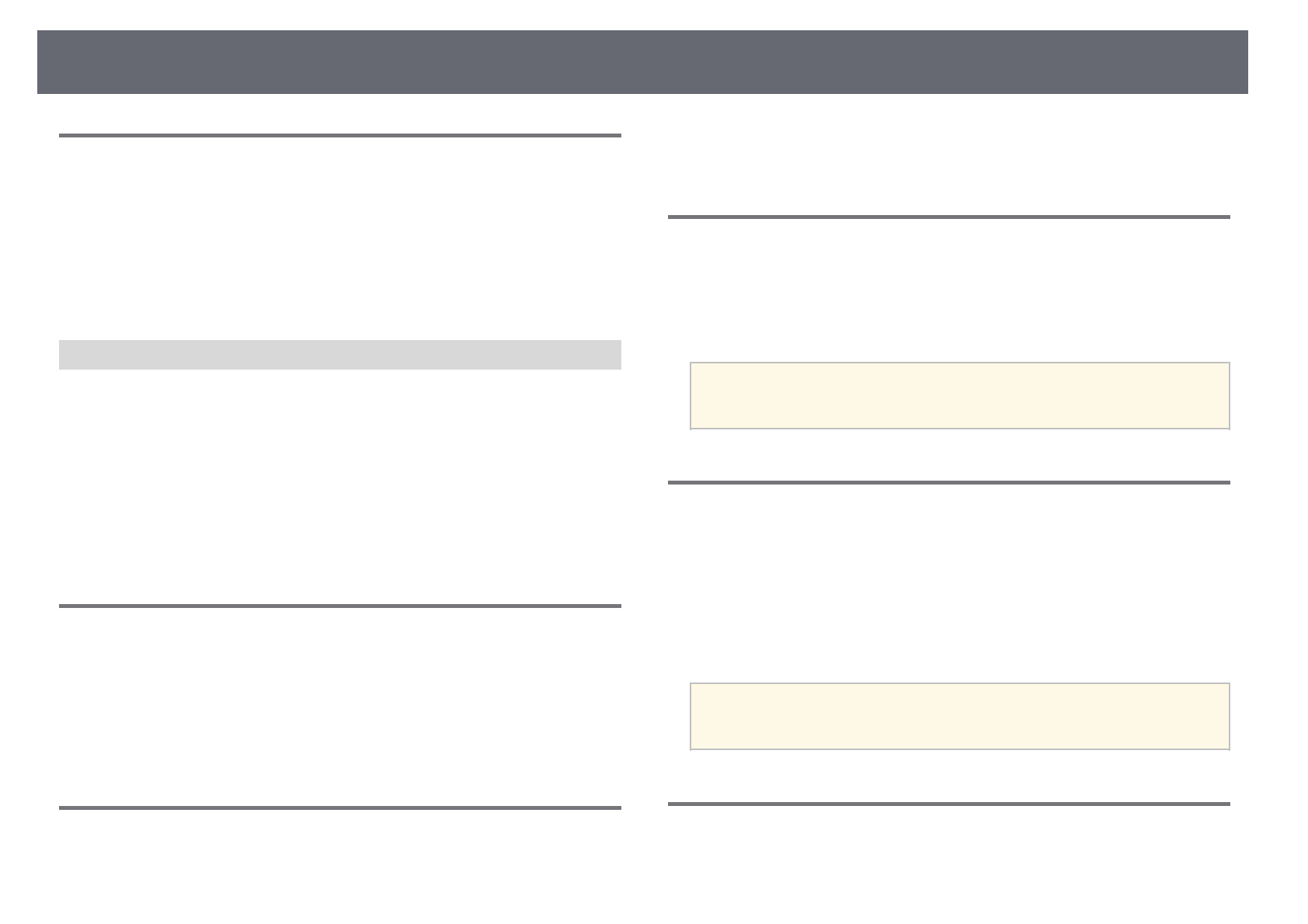1308x924 pixels.
Task: Click blank area above the lower note box
Action: pos(948,582)
